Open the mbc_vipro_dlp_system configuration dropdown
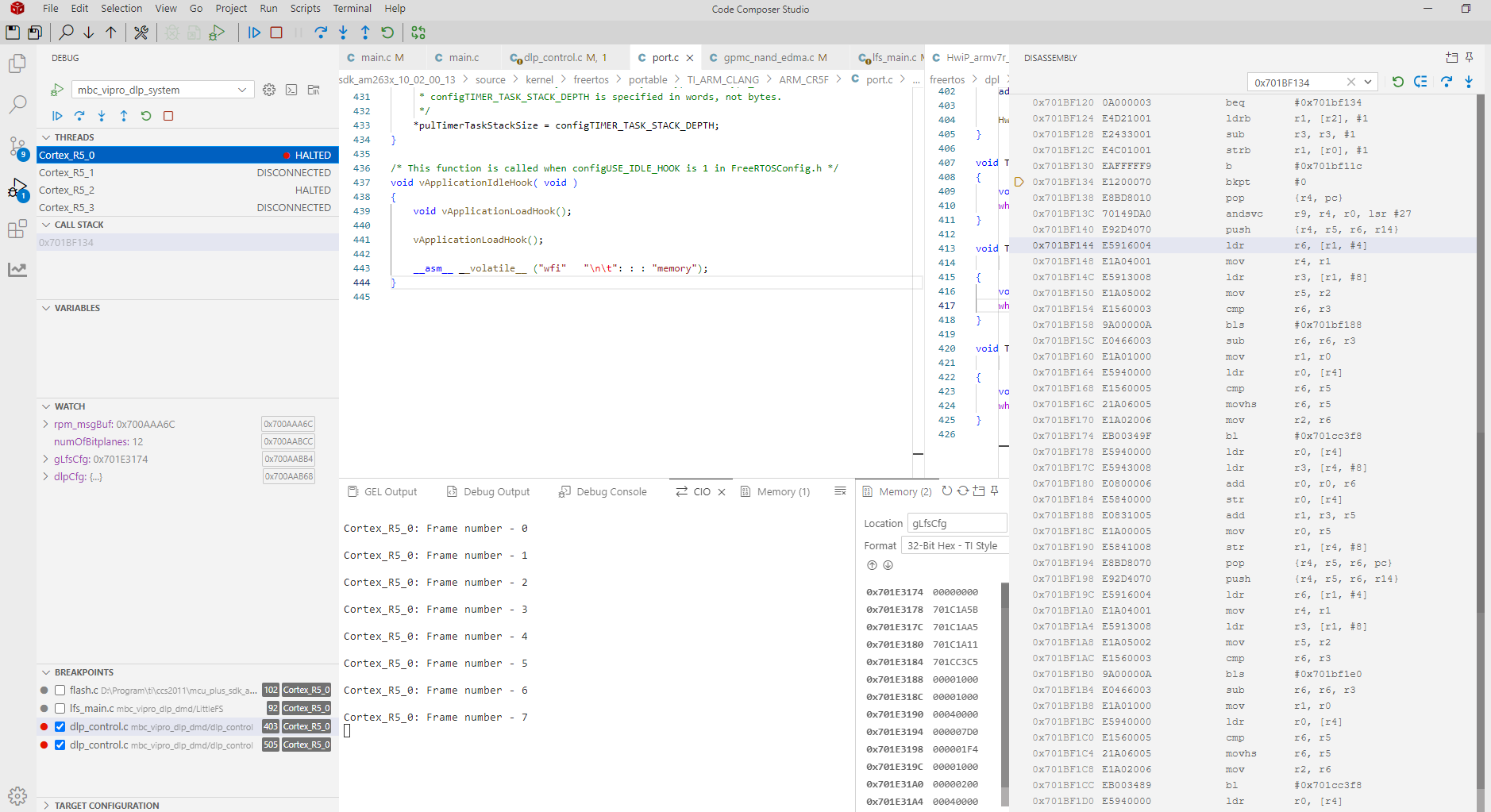Screen dimensions: 1491x812 (163, 90)
